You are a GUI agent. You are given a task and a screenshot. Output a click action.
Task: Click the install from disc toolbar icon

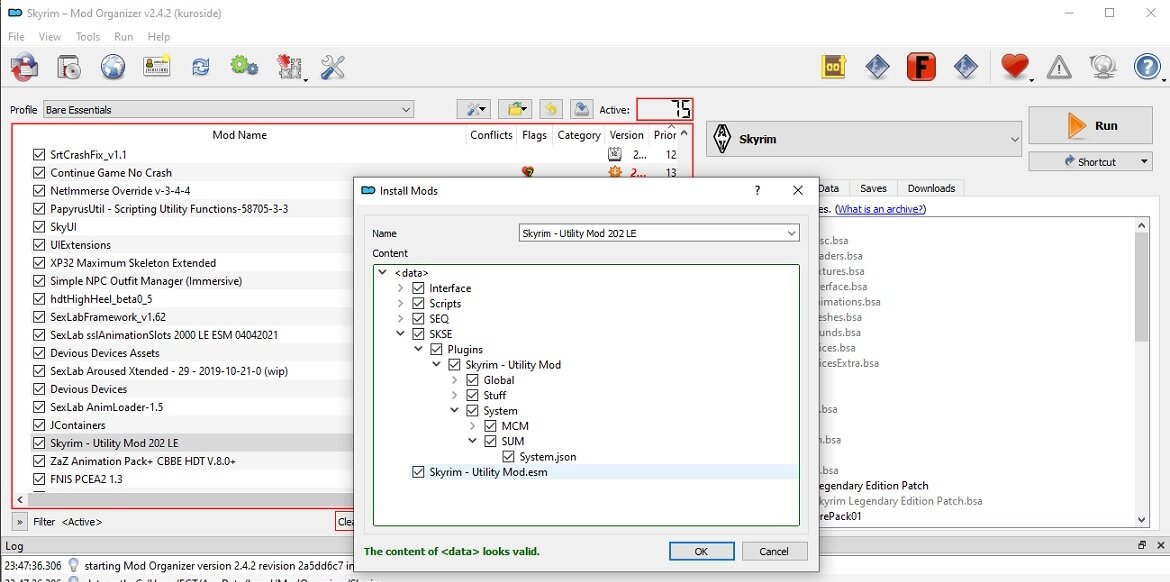(69, 67)
